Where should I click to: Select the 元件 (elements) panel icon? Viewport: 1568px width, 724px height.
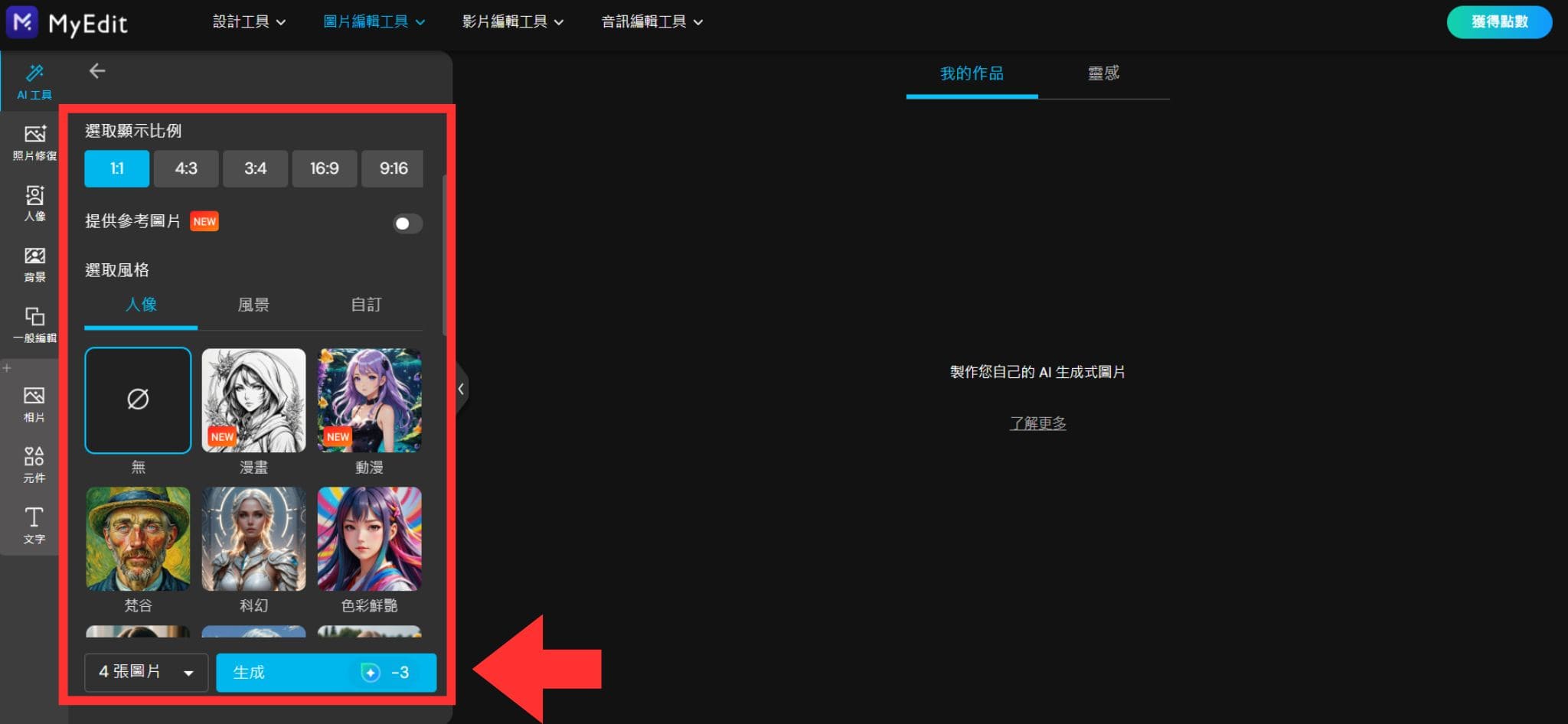34,465
